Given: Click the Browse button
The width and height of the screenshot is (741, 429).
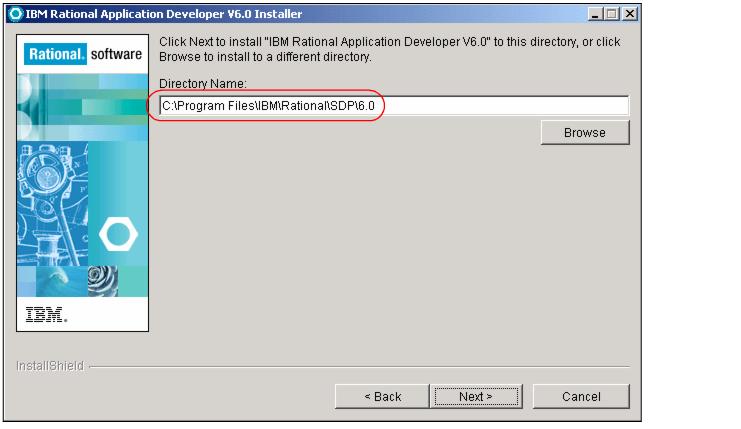Looking at the screenshot, I should (x=585, y=132).
